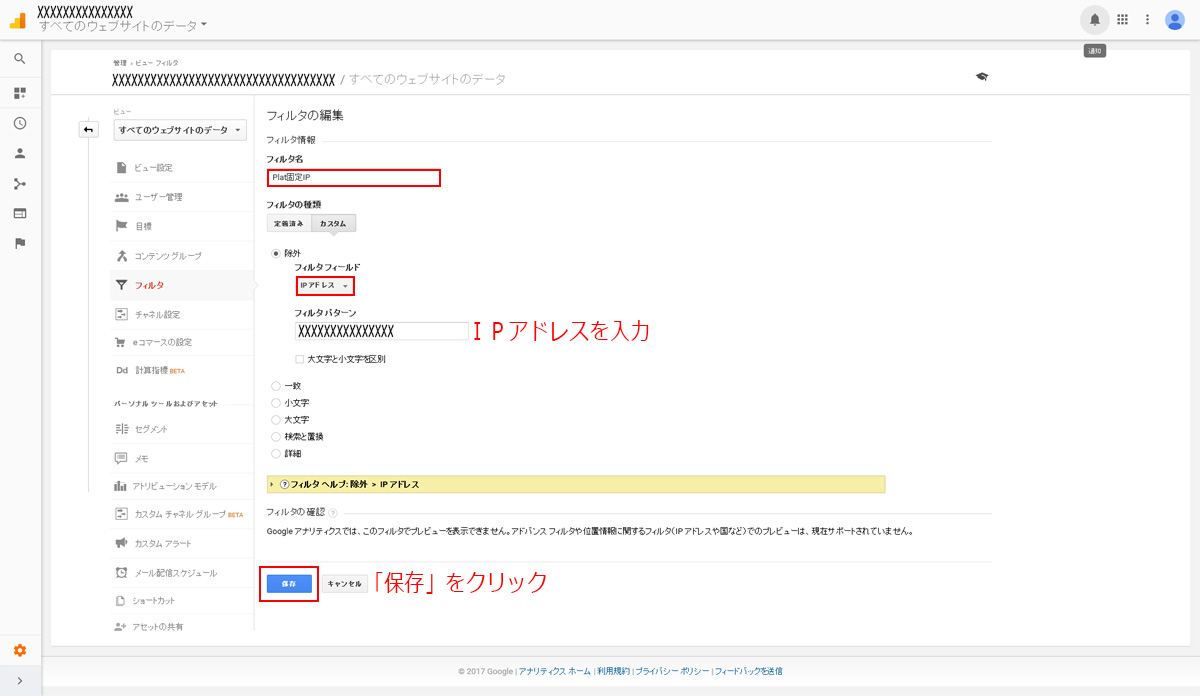The image size is (1200, 696).
Task: Click the フィードバックを送信 footer link
Action: (748, 671)
